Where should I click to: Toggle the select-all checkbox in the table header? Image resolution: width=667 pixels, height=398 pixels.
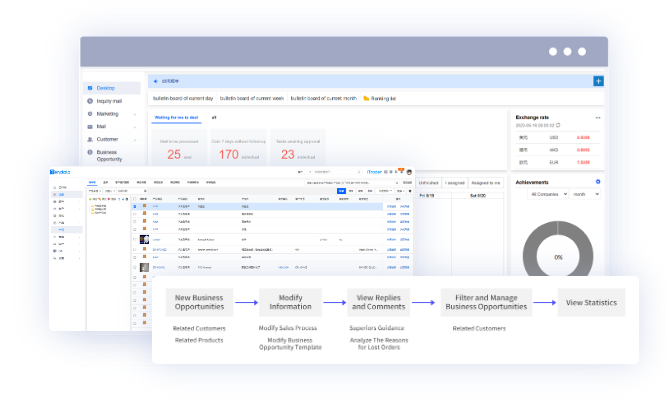coord(134,199)
